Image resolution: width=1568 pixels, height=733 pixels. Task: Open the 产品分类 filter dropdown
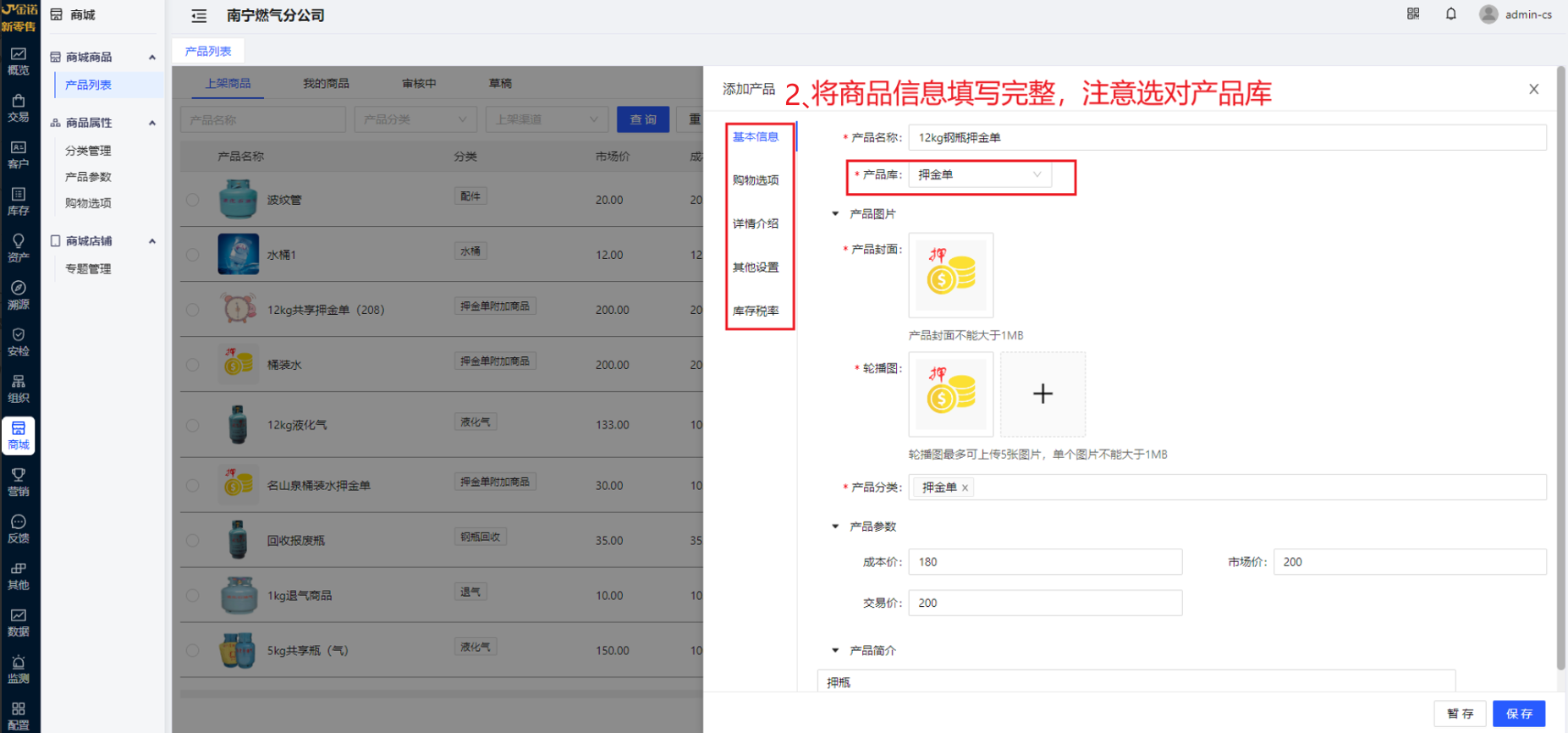415,119
